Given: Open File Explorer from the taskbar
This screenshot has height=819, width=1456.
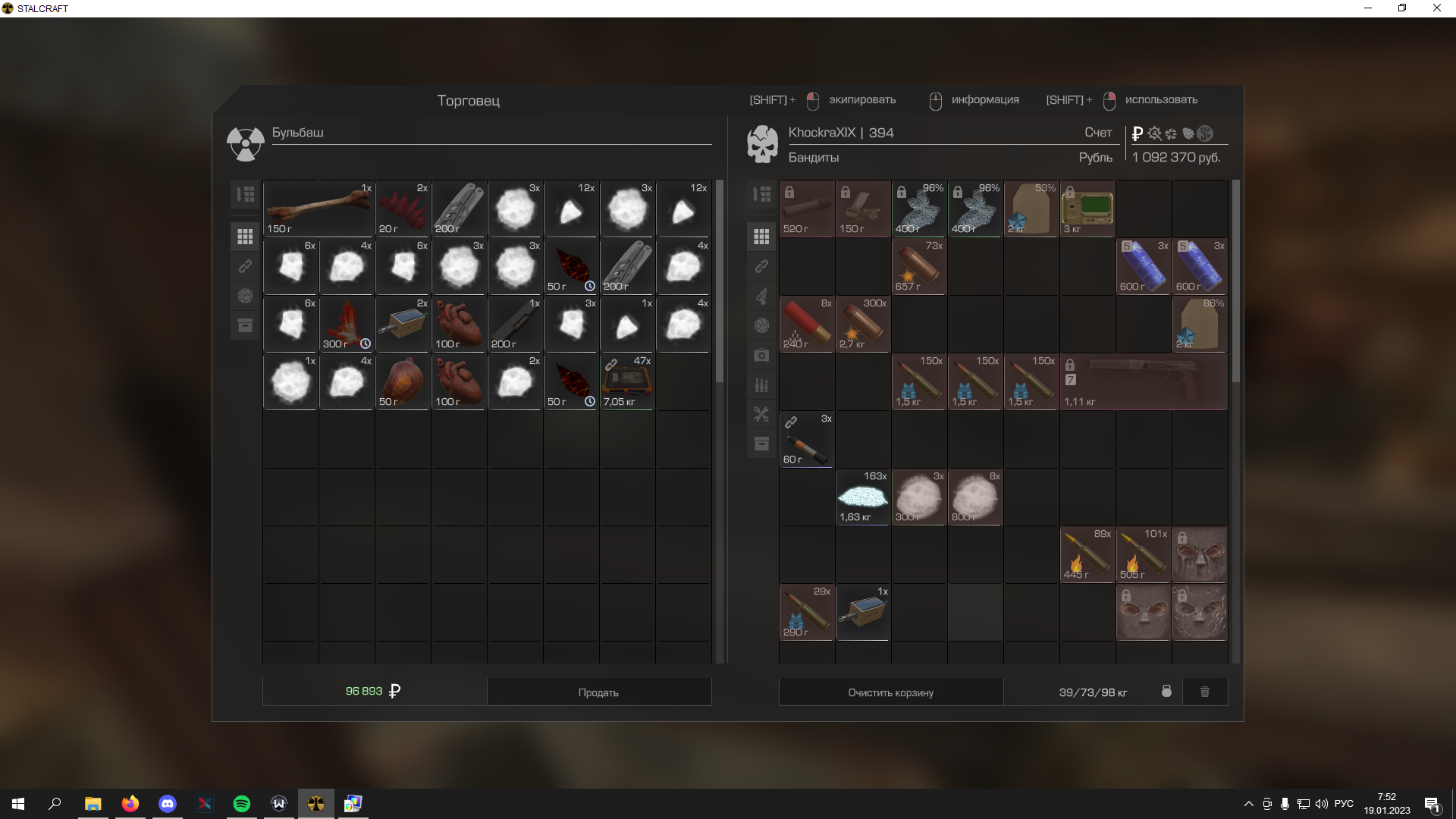Looking at the screenshot, I should click(x=93, y=804).
